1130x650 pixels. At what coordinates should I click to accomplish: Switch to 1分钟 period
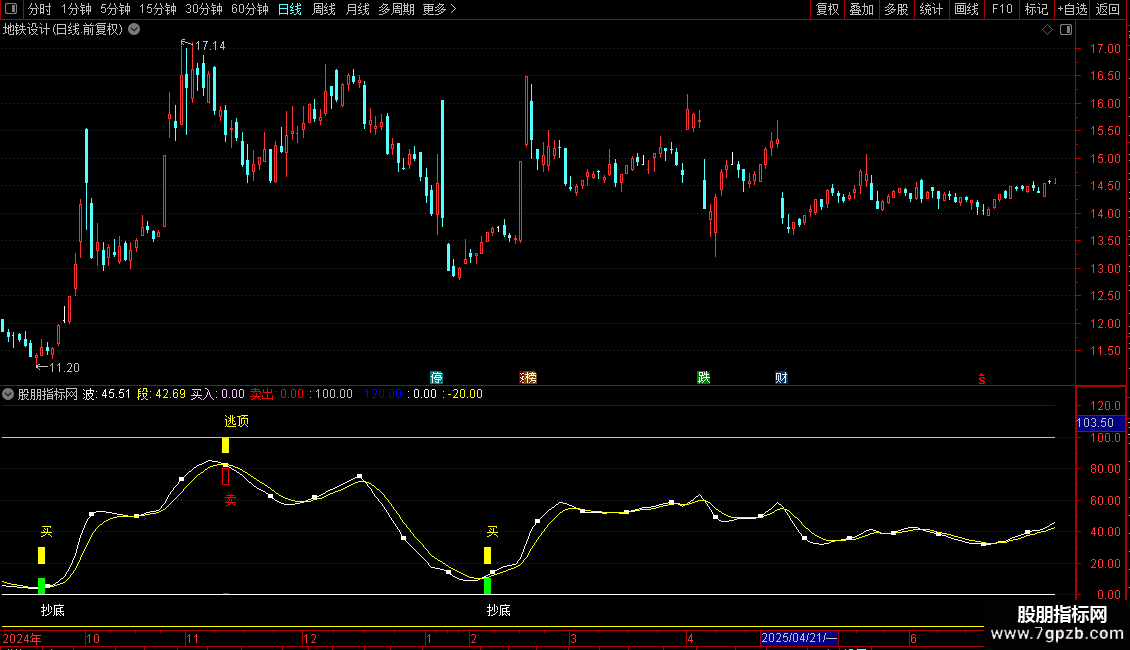click(76, 9)
